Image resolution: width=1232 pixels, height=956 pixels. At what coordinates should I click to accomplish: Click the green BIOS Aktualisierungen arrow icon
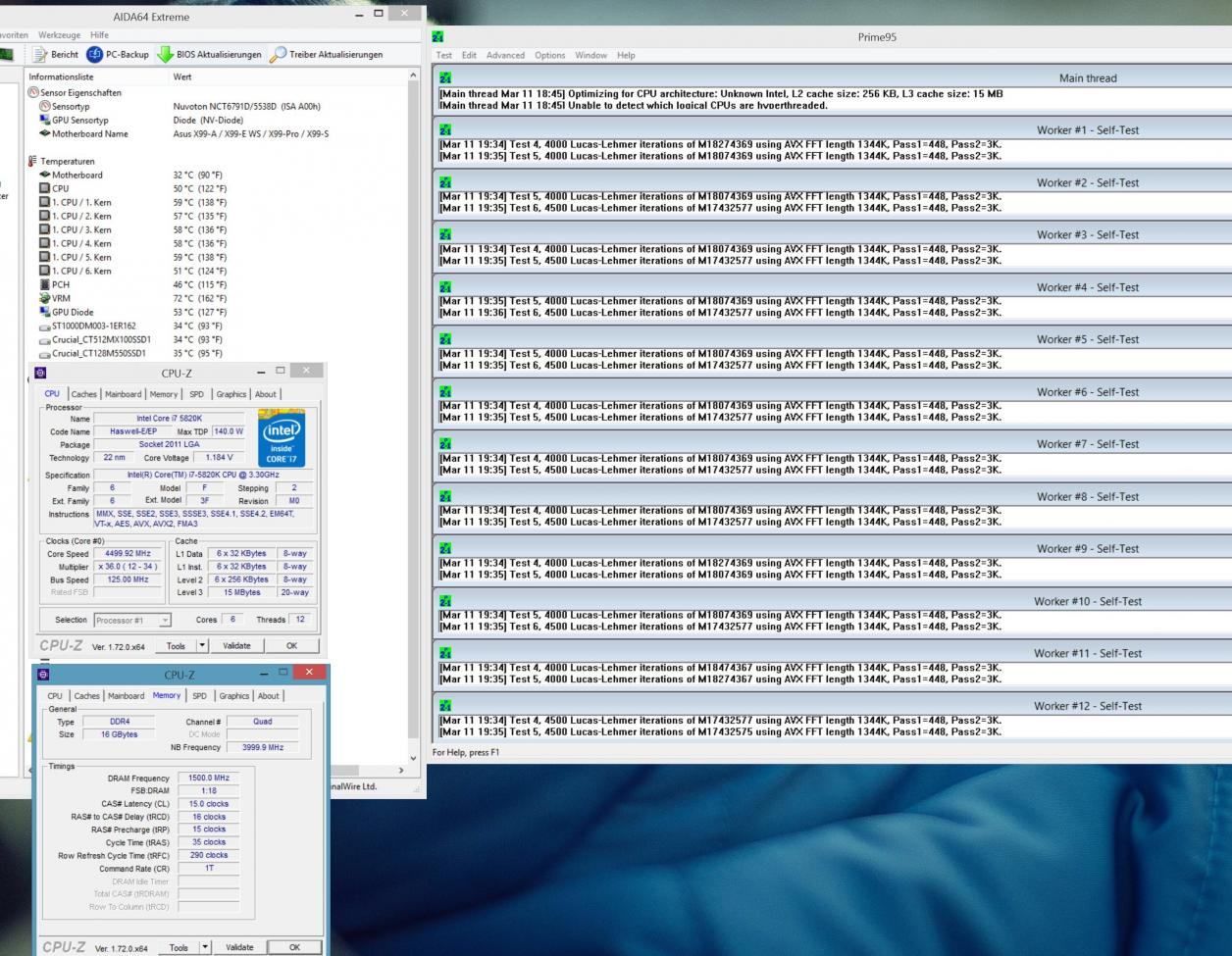click(166, 55)
